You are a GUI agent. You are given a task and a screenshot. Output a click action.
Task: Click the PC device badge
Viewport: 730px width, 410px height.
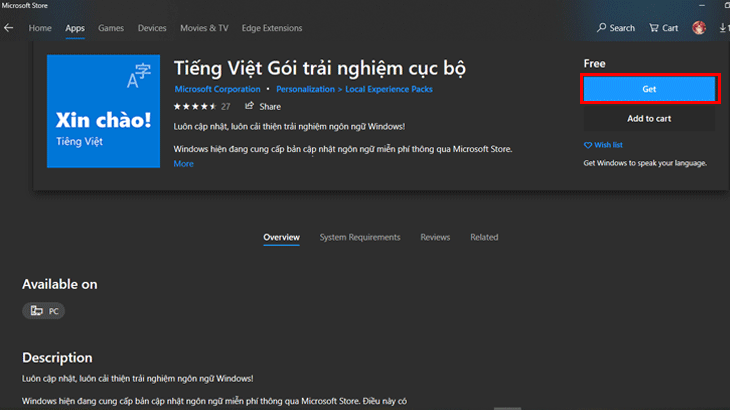pyautogui.click(x=45, y=311)
